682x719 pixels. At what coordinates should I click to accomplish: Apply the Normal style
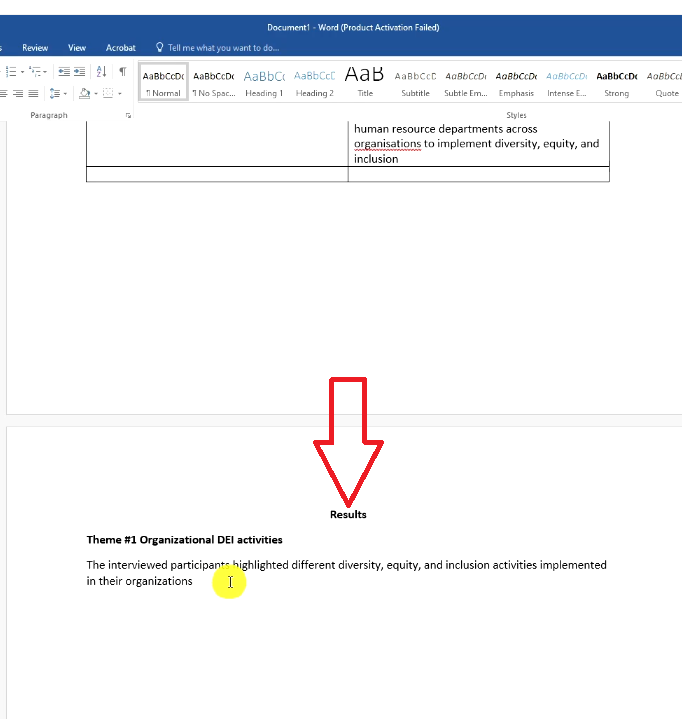click(163, 83)
